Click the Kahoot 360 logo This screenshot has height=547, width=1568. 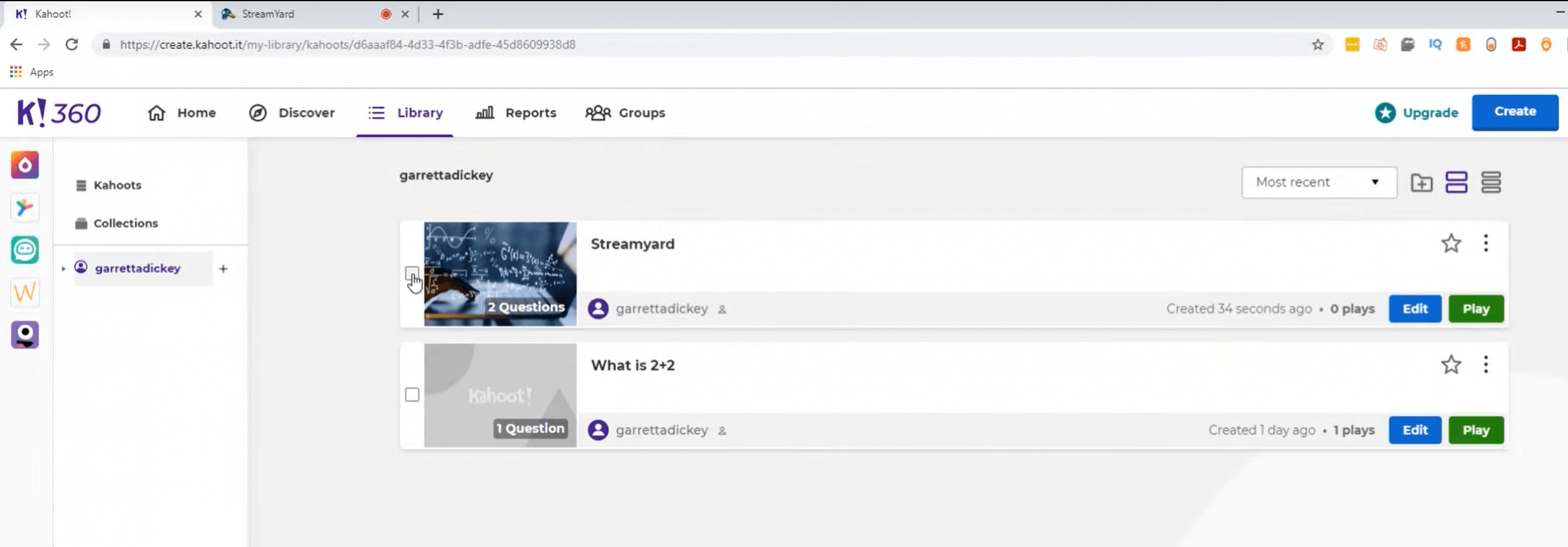[59, 113]
